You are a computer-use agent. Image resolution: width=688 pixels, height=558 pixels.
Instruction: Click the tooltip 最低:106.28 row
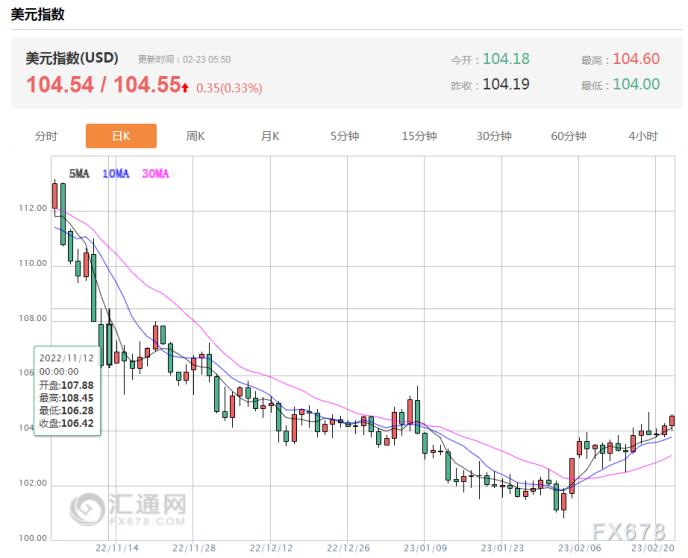(x=67, y=411)
